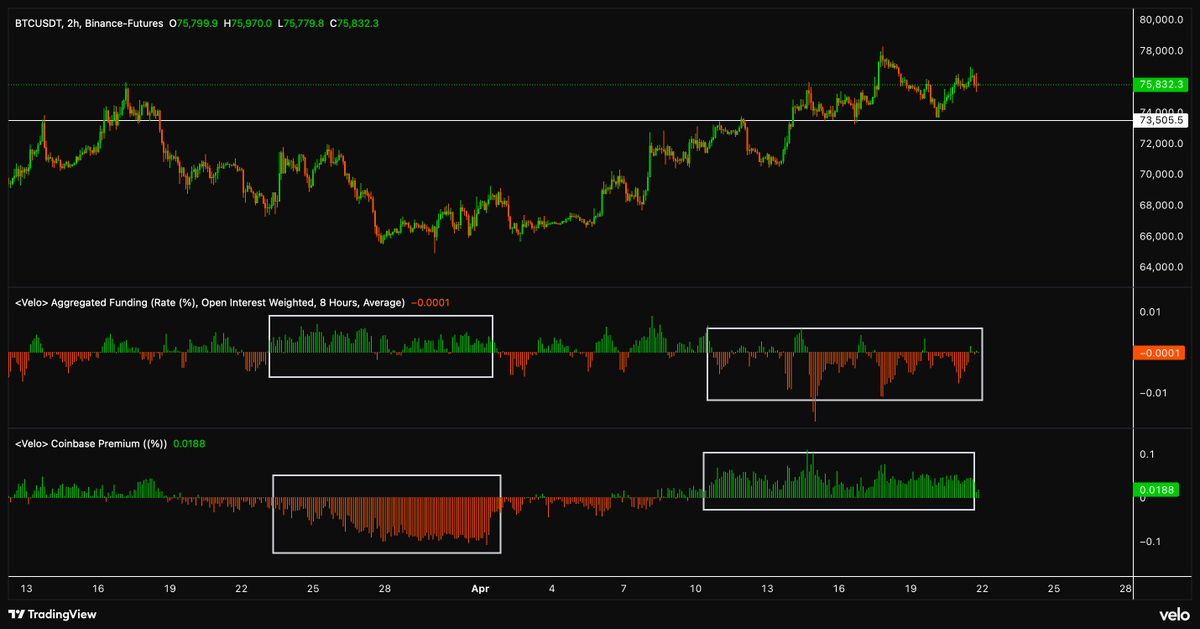1200x629 pixels.
Task: Select the rectangle over positive Coinbase premium
Action: tap(839, 480)
